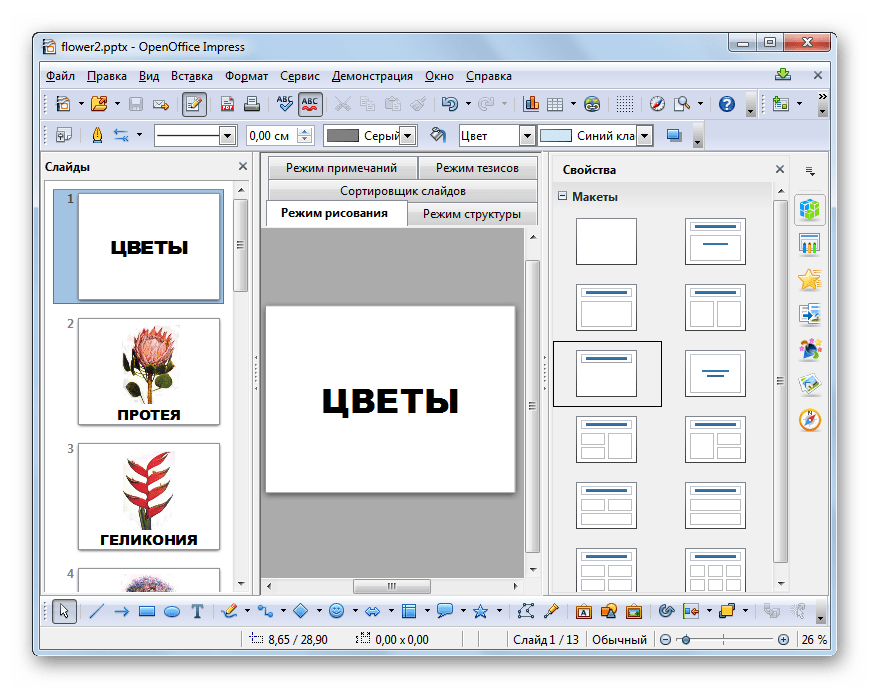Select the Rectangle drawing tool
Viewport: 870px width, 689px height.
coord(147,611)
